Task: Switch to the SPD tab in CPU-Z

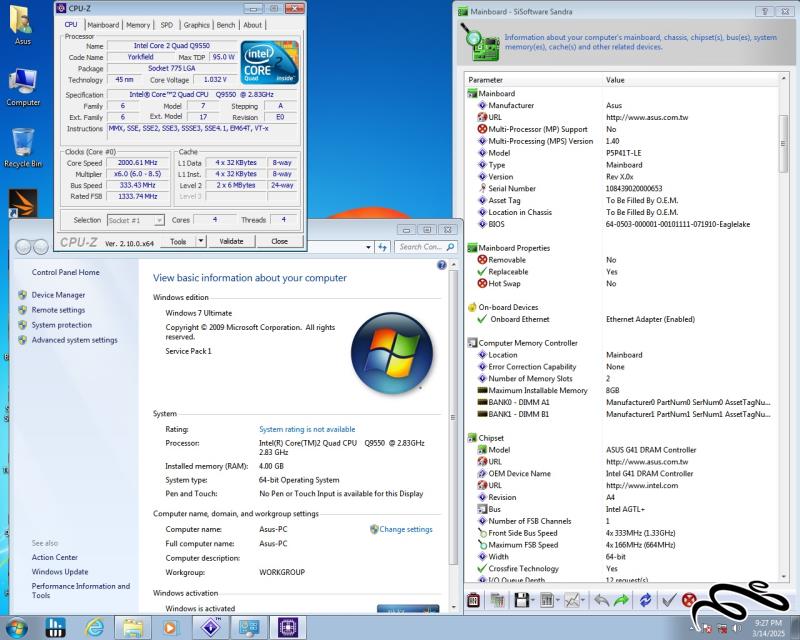Action: click(167, 24)
